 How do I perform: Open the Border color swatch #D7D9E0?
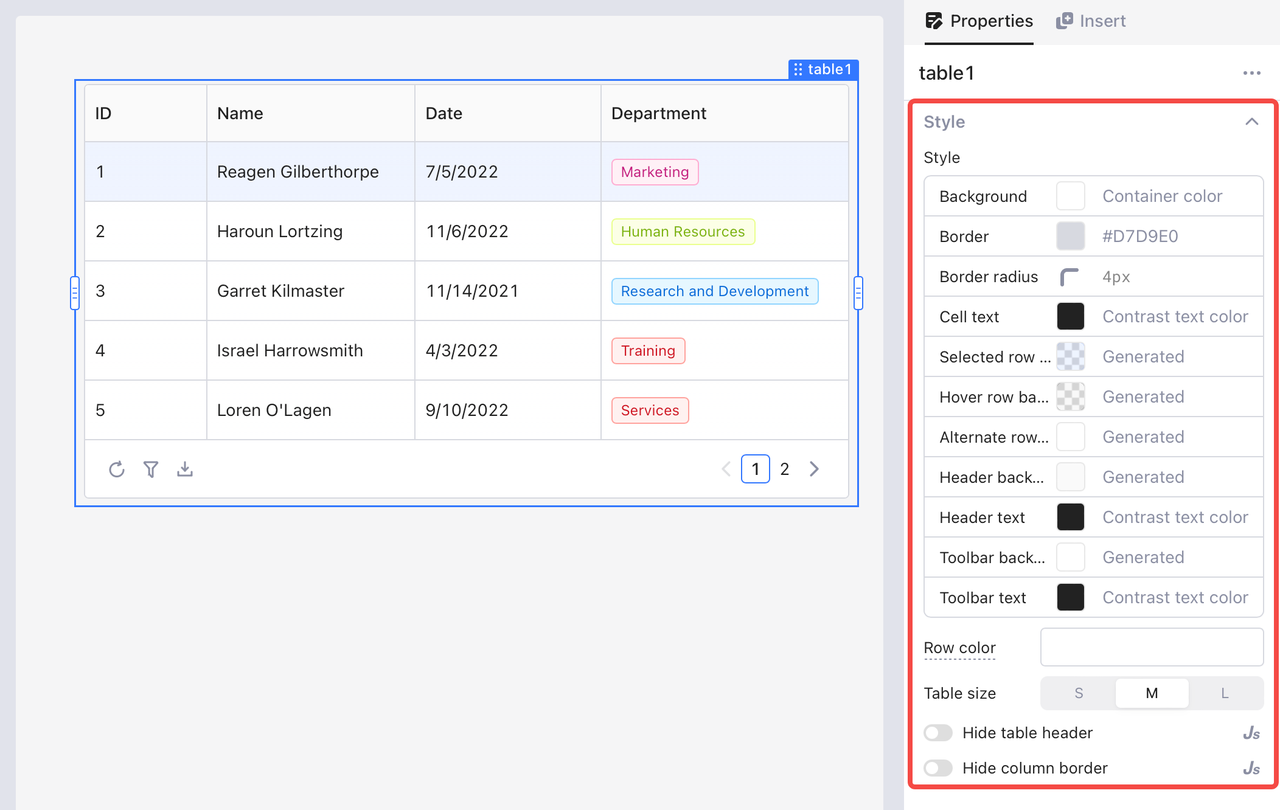(1071, 236)
